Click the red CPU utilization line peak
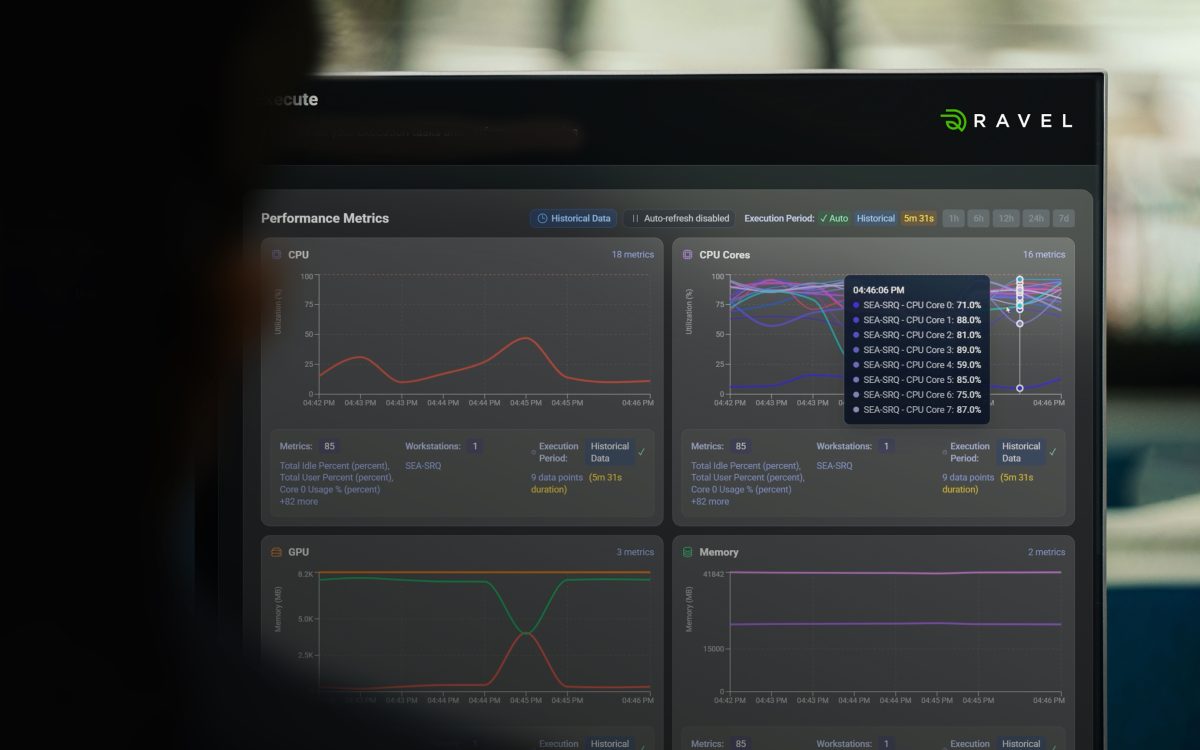This screenshot has height=750, width=1200. coord(525,338)
